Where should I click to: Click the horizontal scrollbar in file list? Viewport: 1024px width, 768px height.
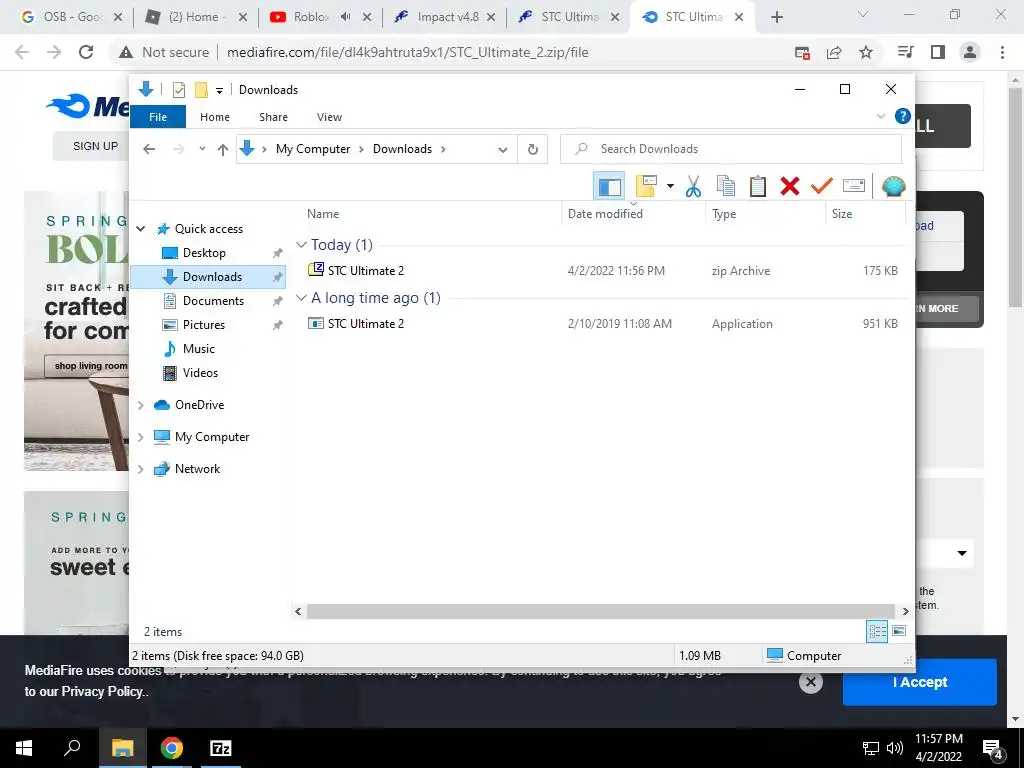tap(600, 611)
